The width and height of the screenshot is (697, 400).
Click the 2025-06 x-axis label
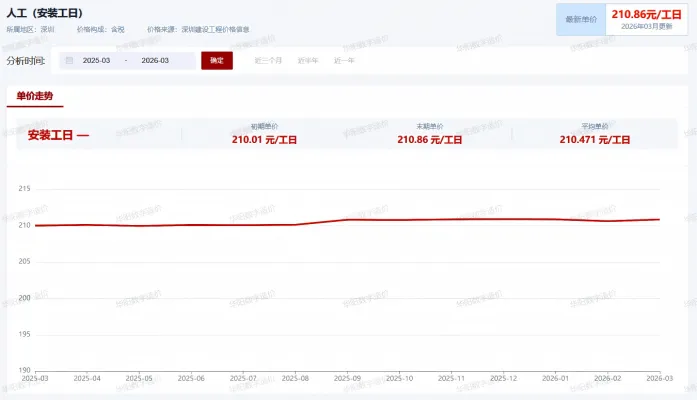point(191,378)
